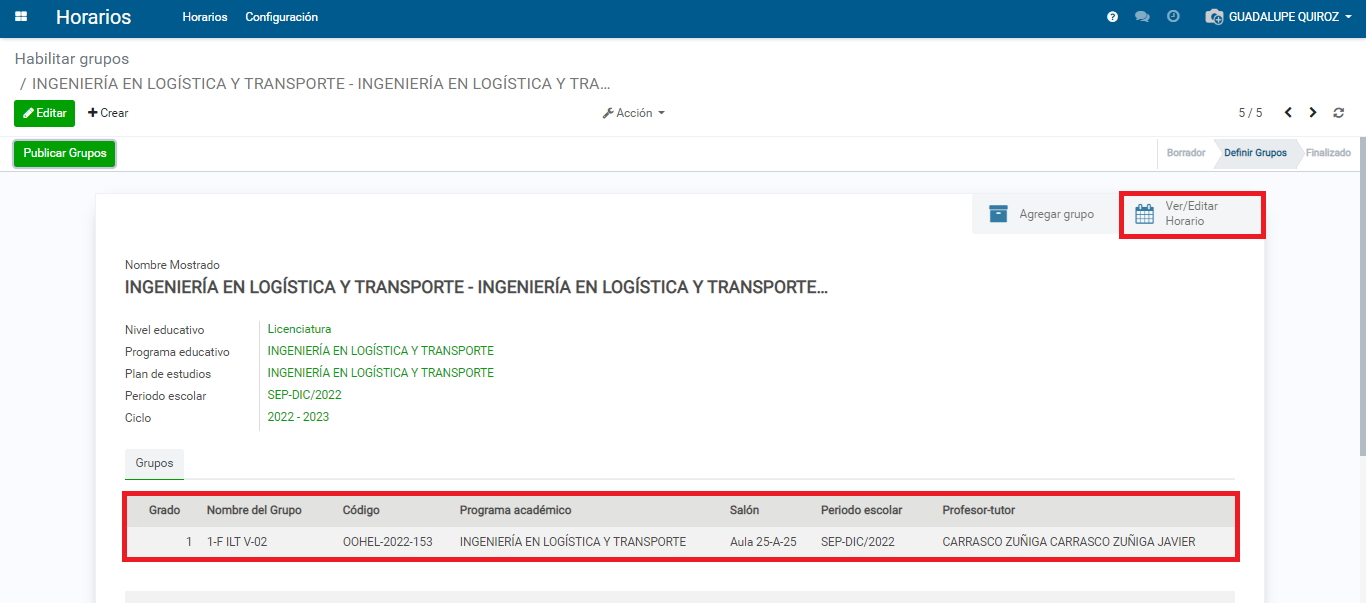Screen dimensions: 1366x603
Task: Open the Horarios menu item
Action: pyautogui.click(x=204, y=17)
